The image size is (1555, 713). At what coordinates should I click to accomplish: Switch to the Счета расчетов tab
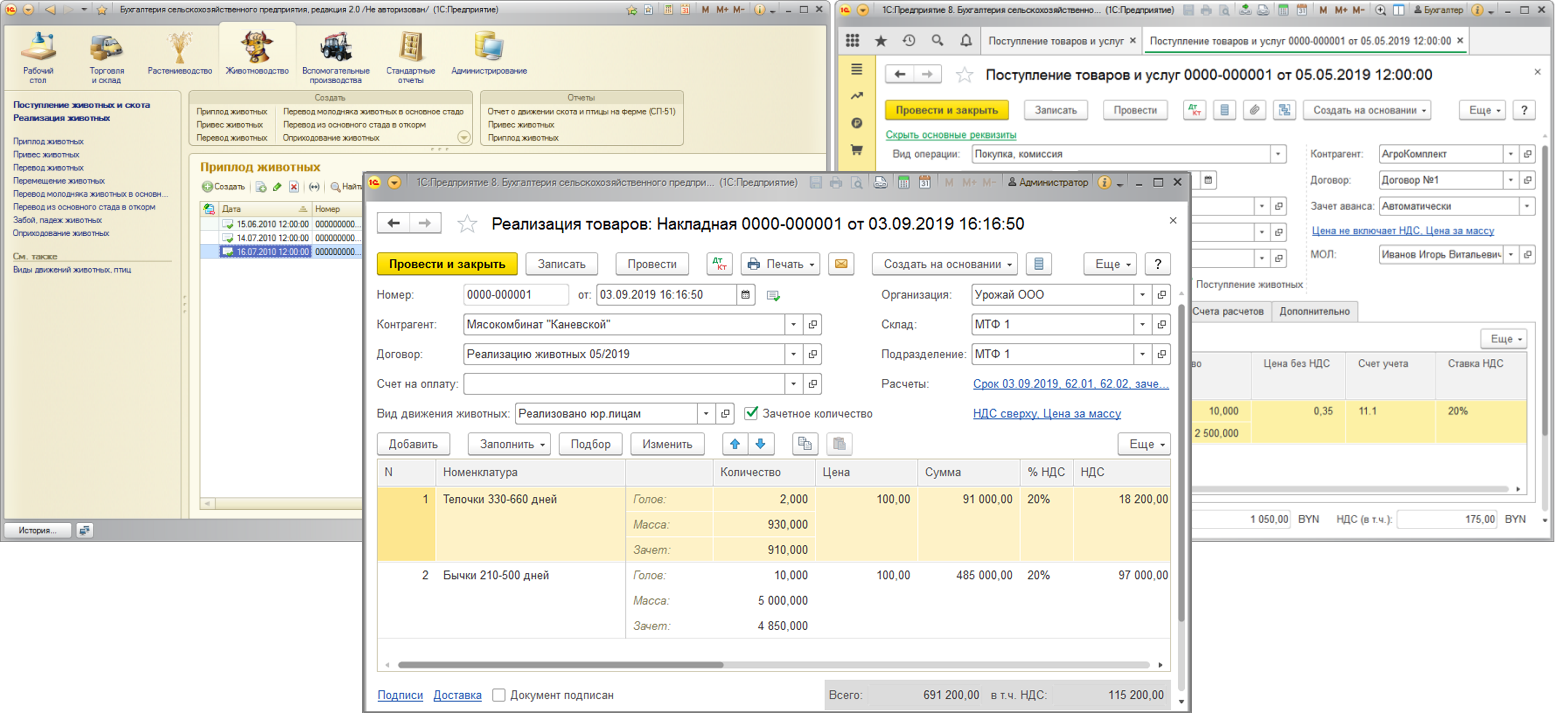pos(1229,312)
